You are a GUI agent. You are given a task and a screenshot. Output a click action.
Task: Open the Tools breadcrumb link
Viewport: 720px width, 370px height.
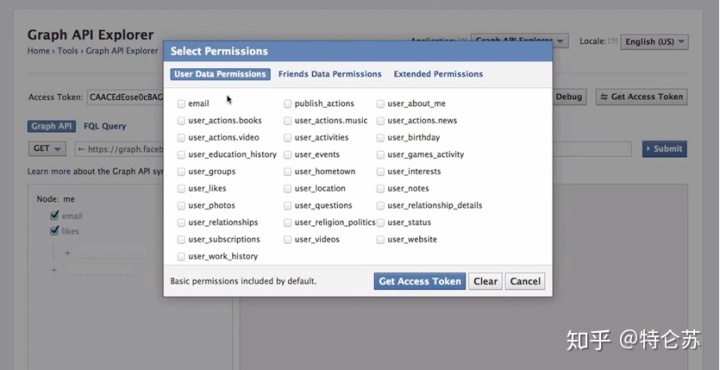pos(68,51)
